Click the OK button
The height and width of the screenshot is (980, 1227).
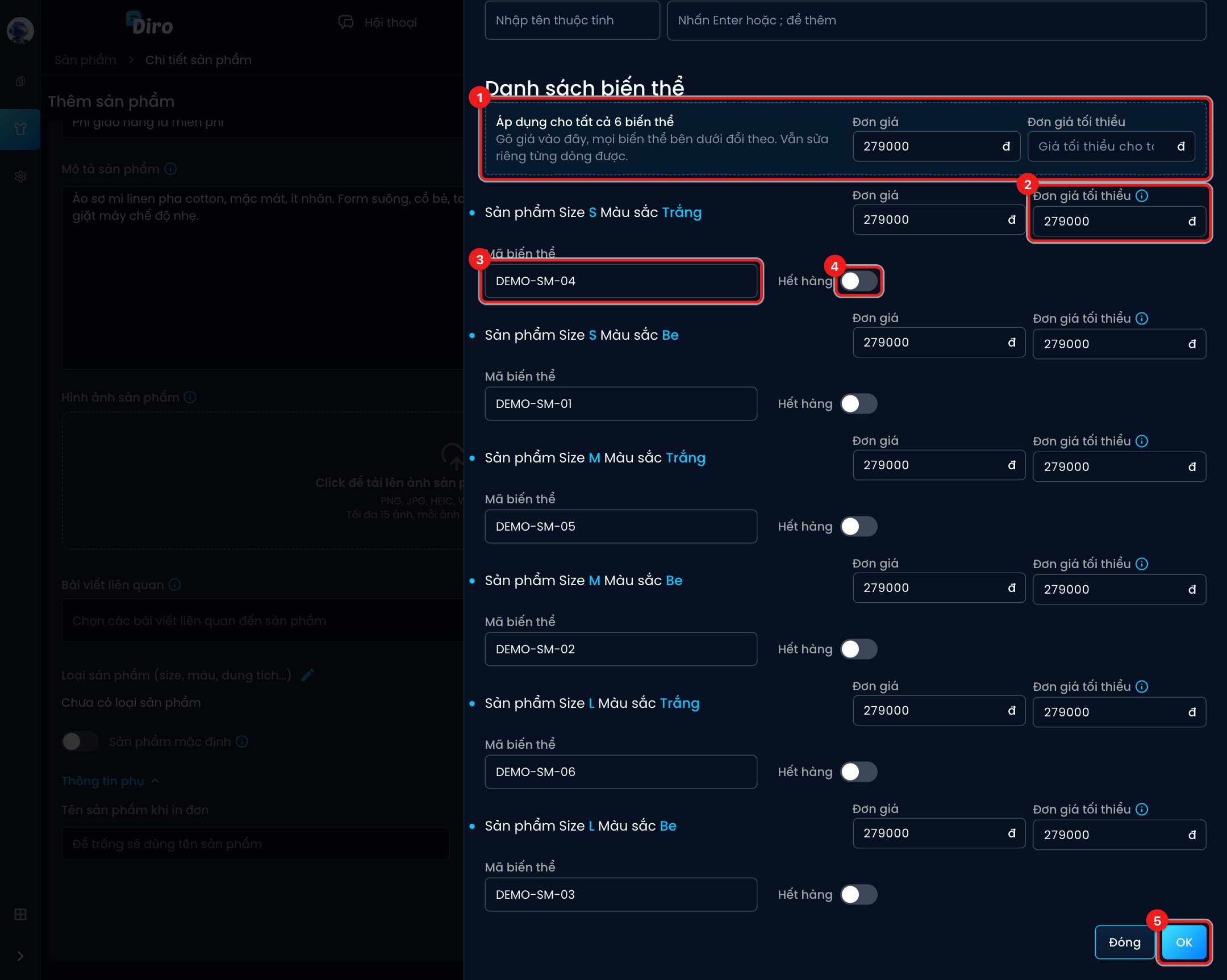click(1184, 943)
